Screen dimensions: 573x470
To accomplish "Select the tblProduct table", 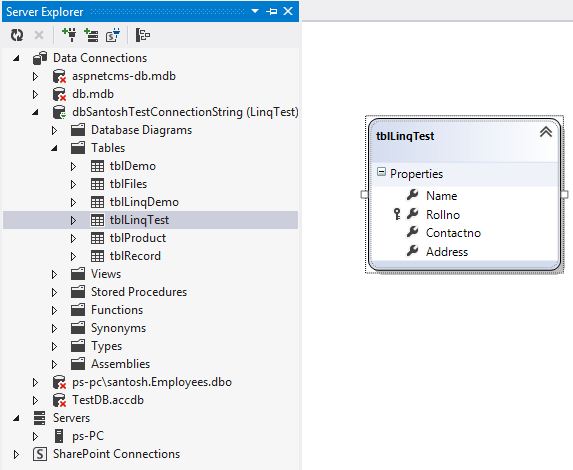I will pyautogui.click(x=138, y=238).
